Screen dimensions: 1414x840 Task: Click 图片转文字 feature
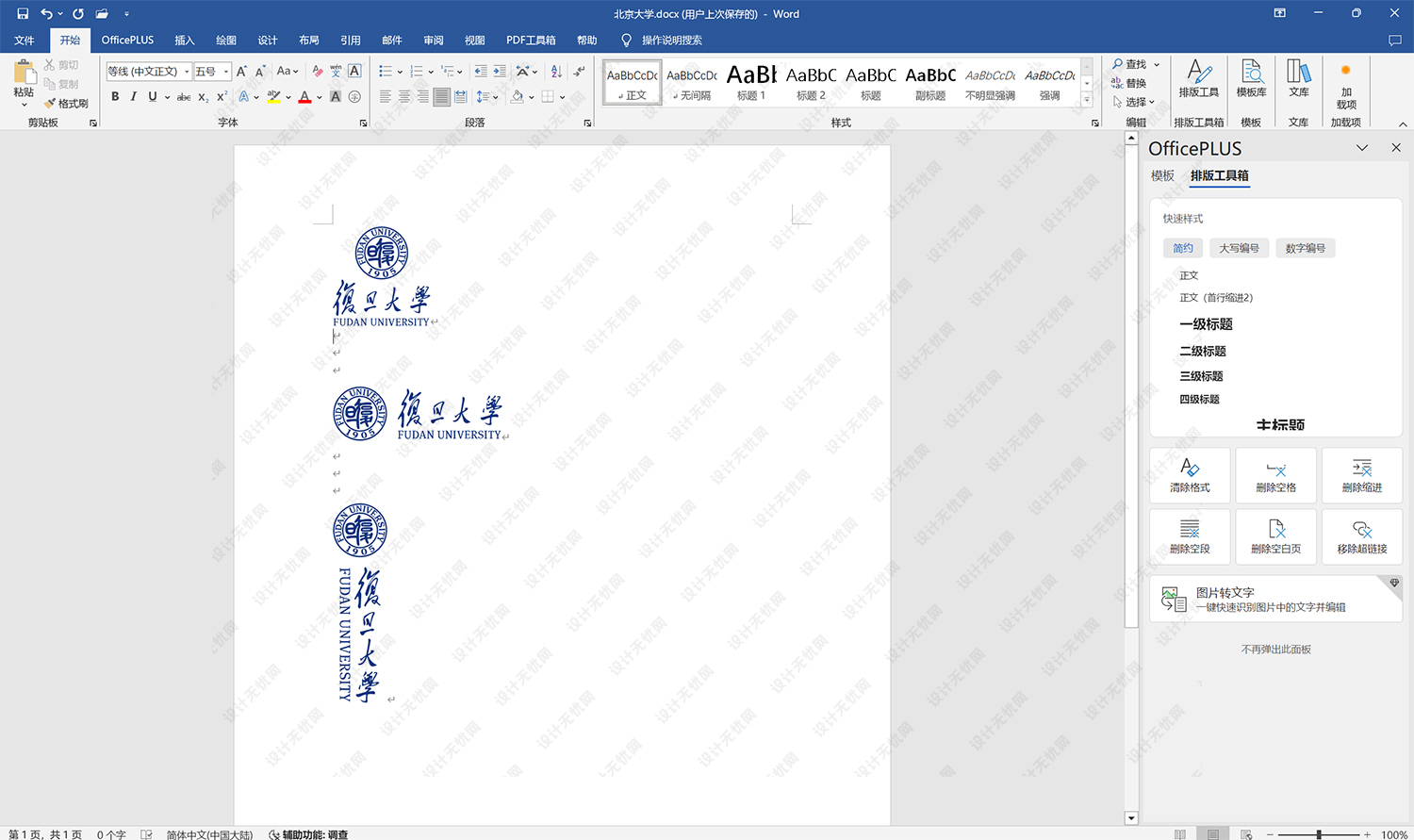click(x=1276, y=600)
